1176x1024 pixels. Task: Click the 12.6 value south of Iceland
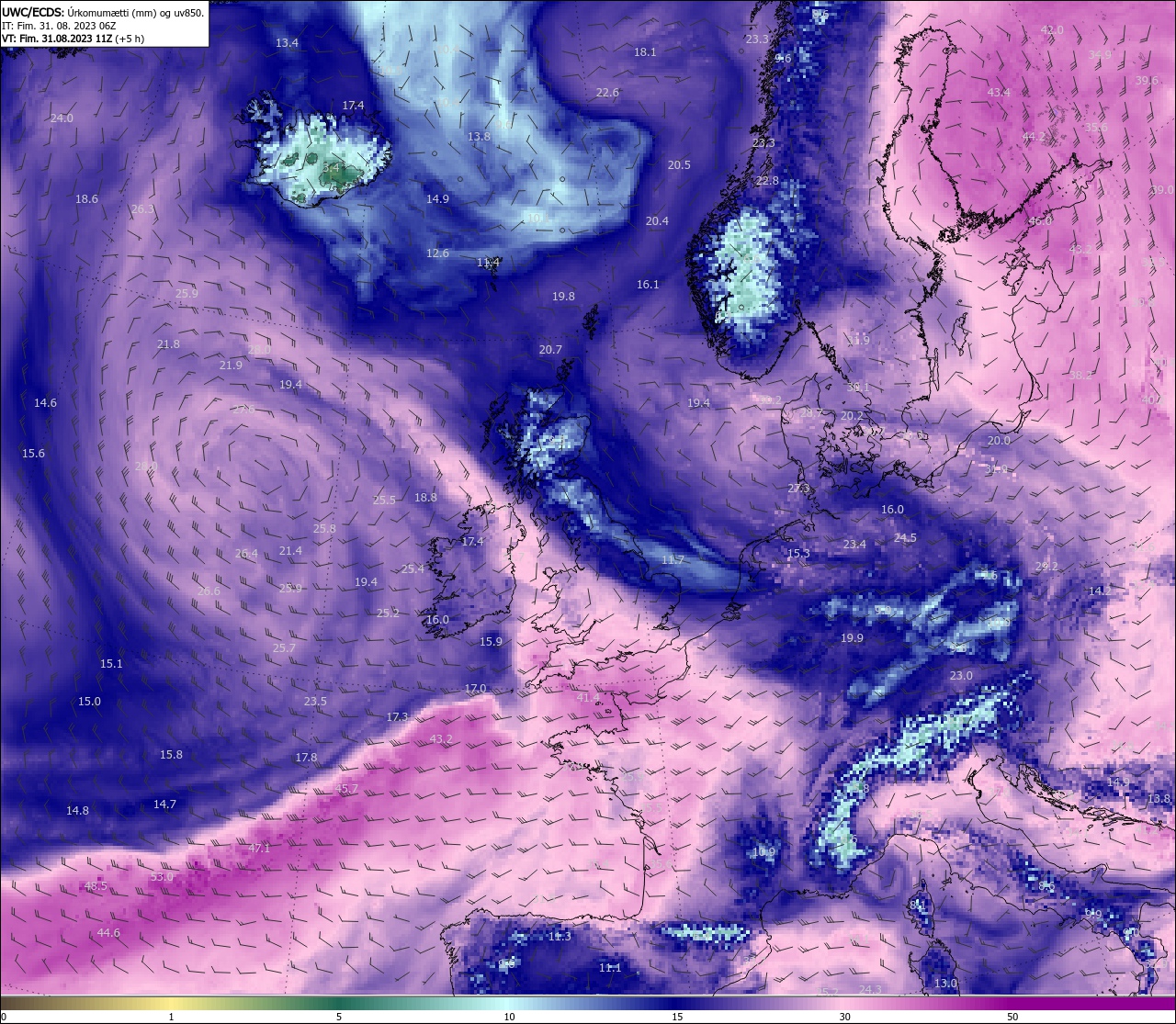click(437, 253)
